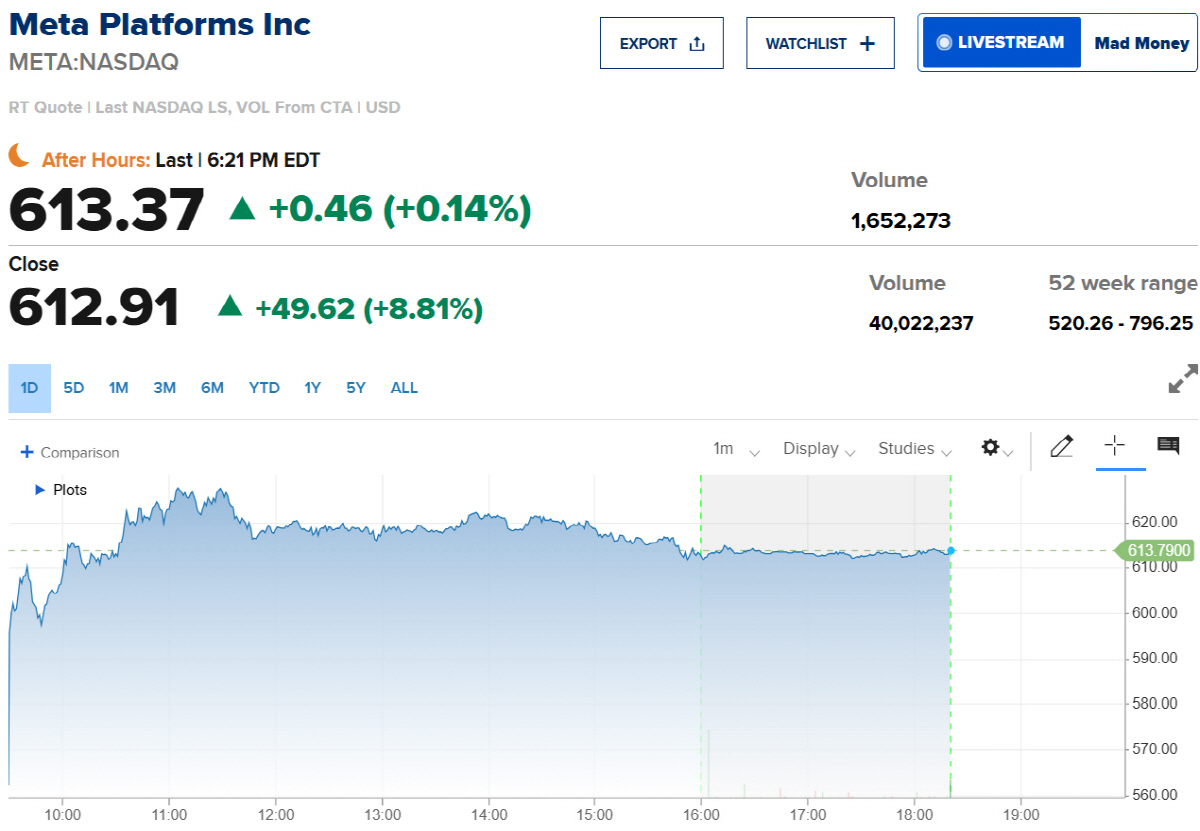Click the LIVESTREAM button
This screenshot has height=831, width=1200.
(1001, 43)
